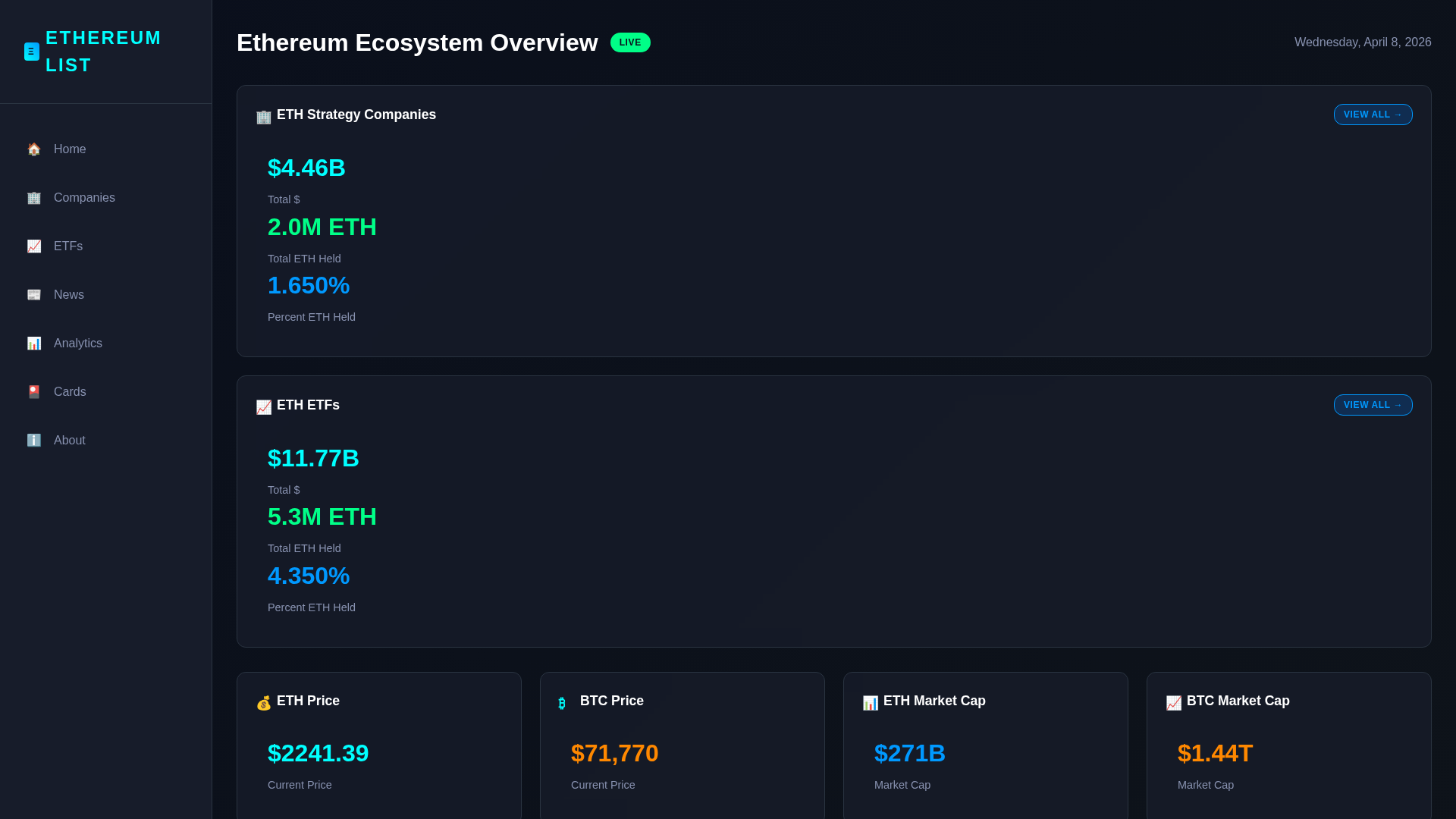Click the Companies building icon

(33, 198)
